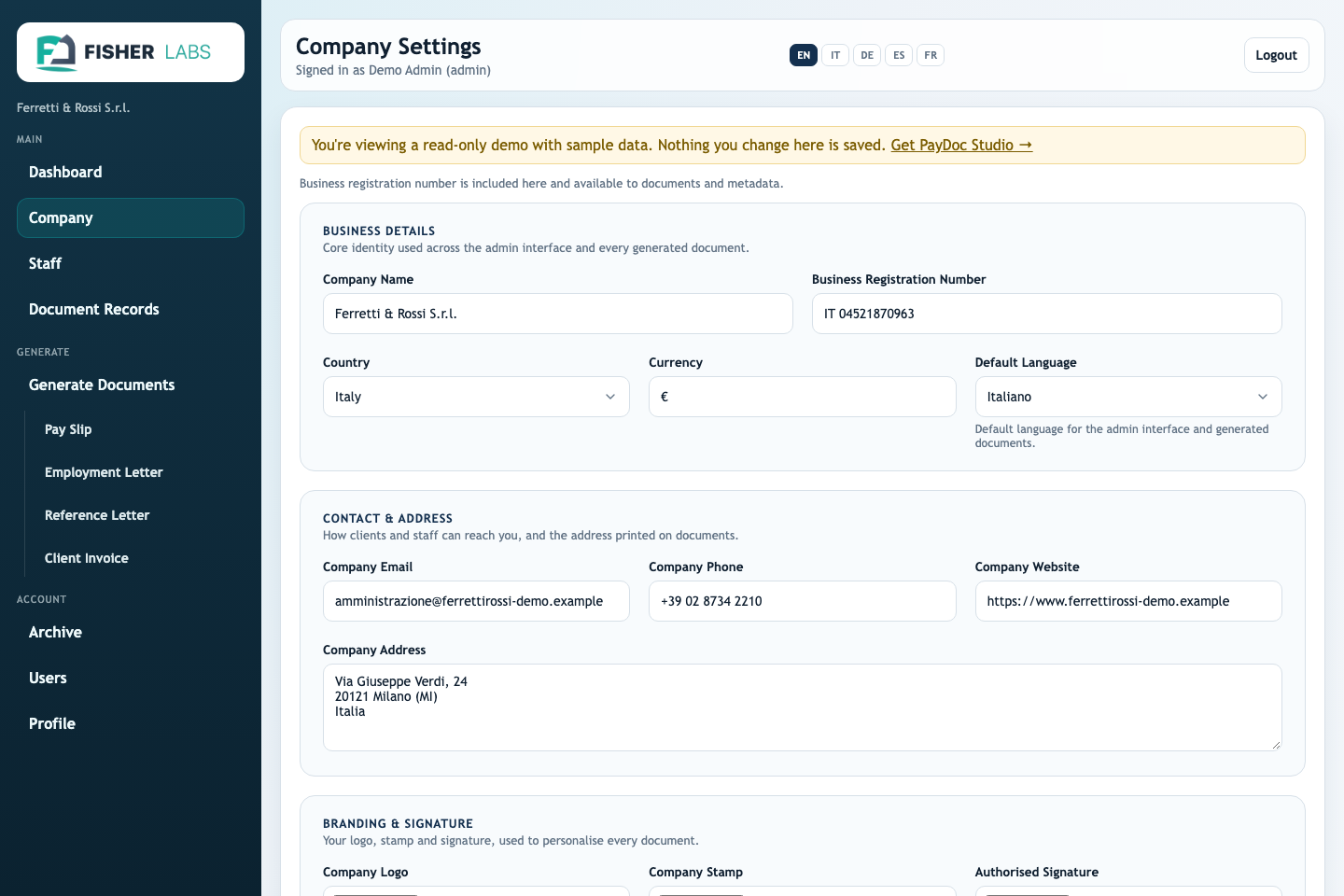Screen dimensions: 1344x896
Task: Edit the Company Phone field
Action: click(803, 601)
